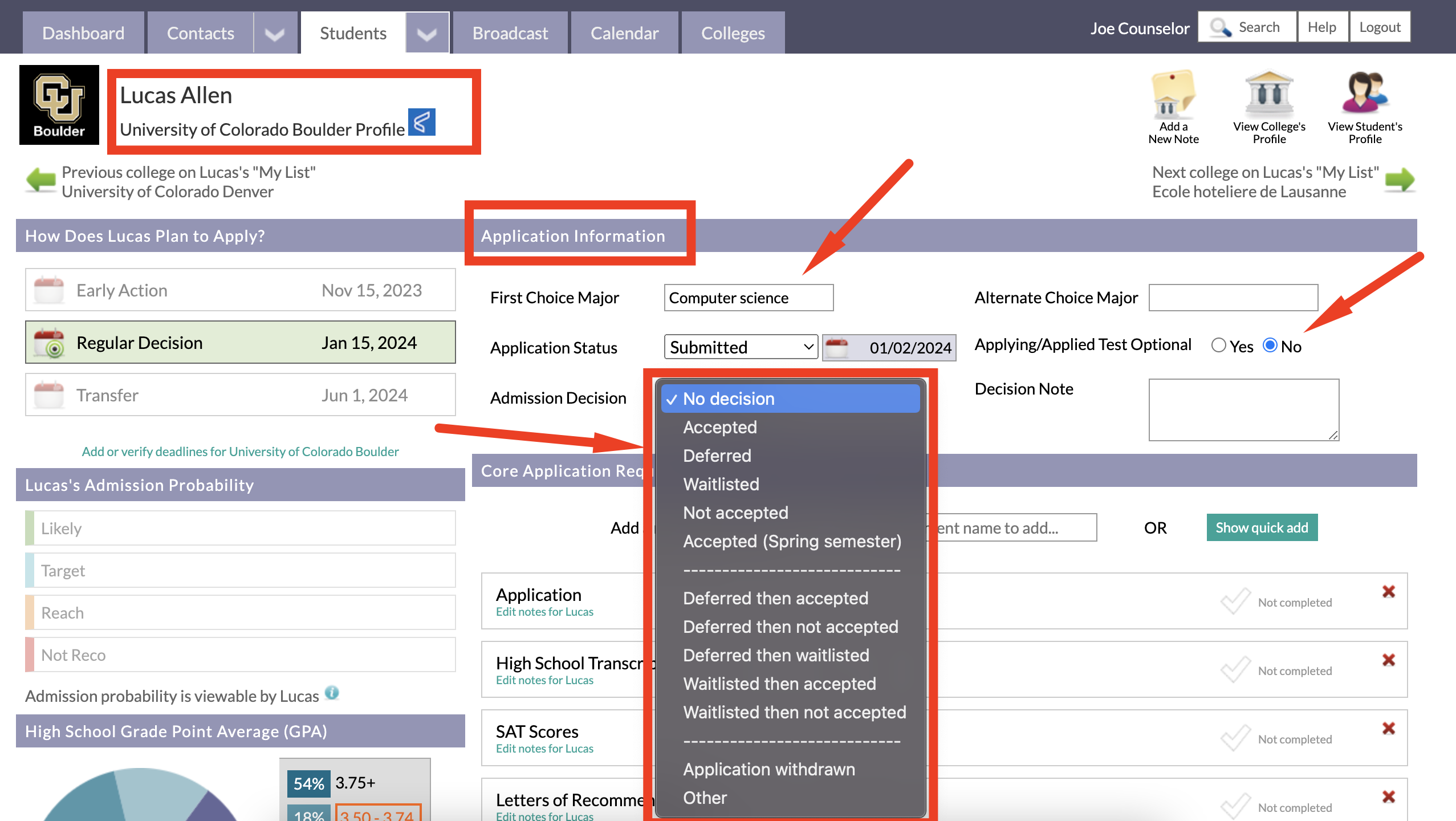Select Yes for Applying Test Optional

click(x=1218, y=345)
